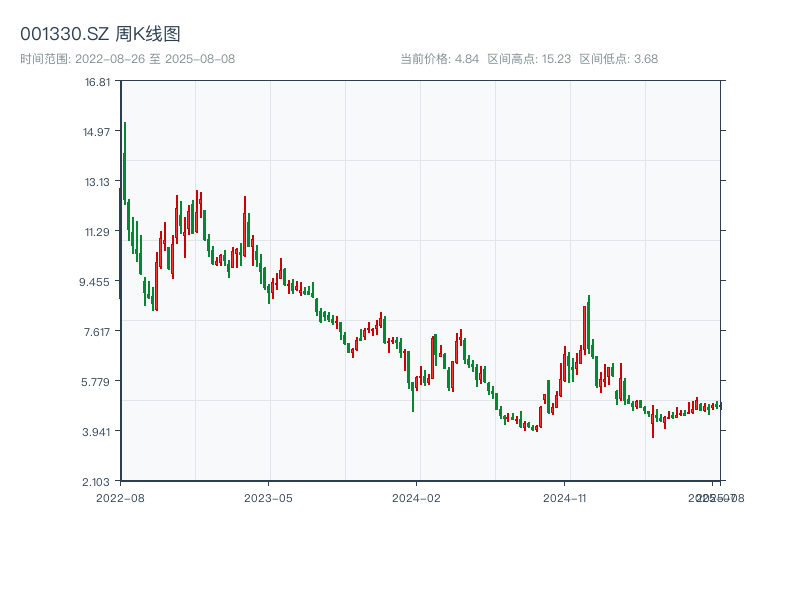Click the 9.455 y-axis label
800x600 pixels.
[x=96, y=282]
